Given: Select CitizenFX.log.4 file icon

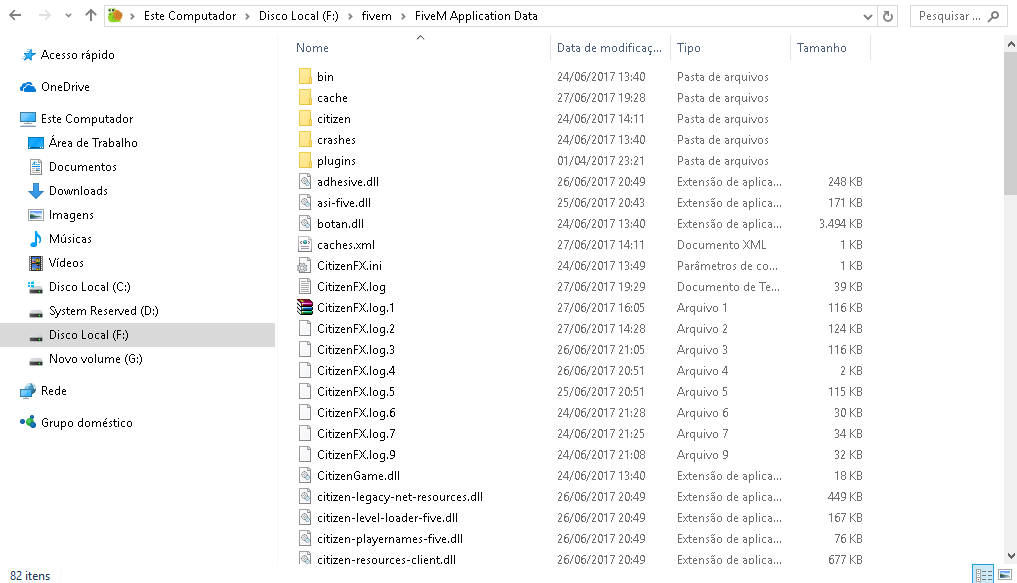Looking at the screenshot, I should point(305,370).
